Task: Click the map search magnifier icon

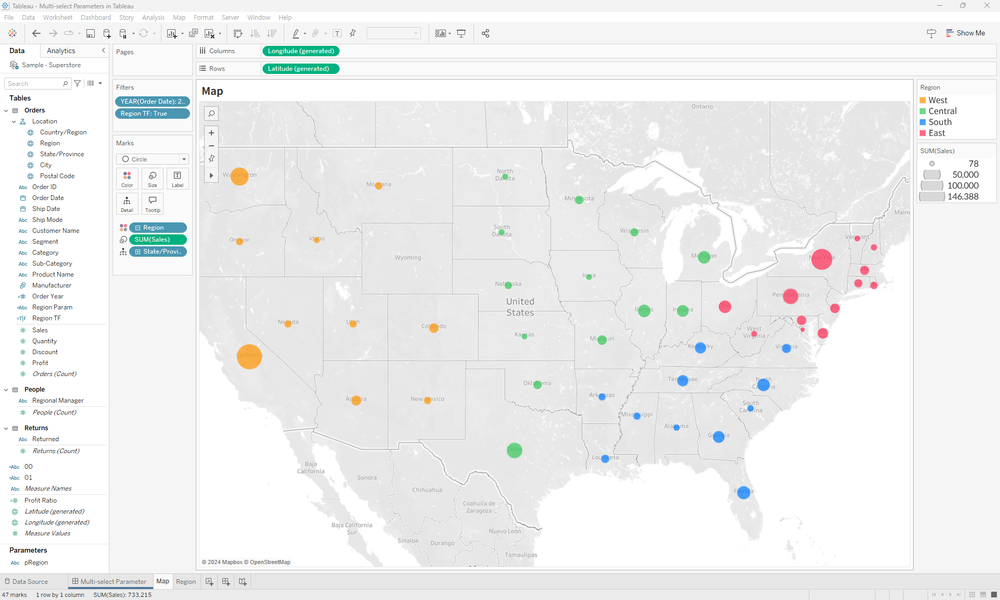Action: (x=211, y=114)
